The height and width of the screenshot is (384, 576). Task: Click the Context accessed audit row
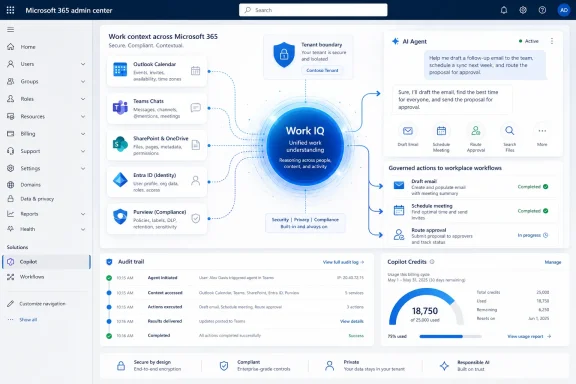(235, 293)
